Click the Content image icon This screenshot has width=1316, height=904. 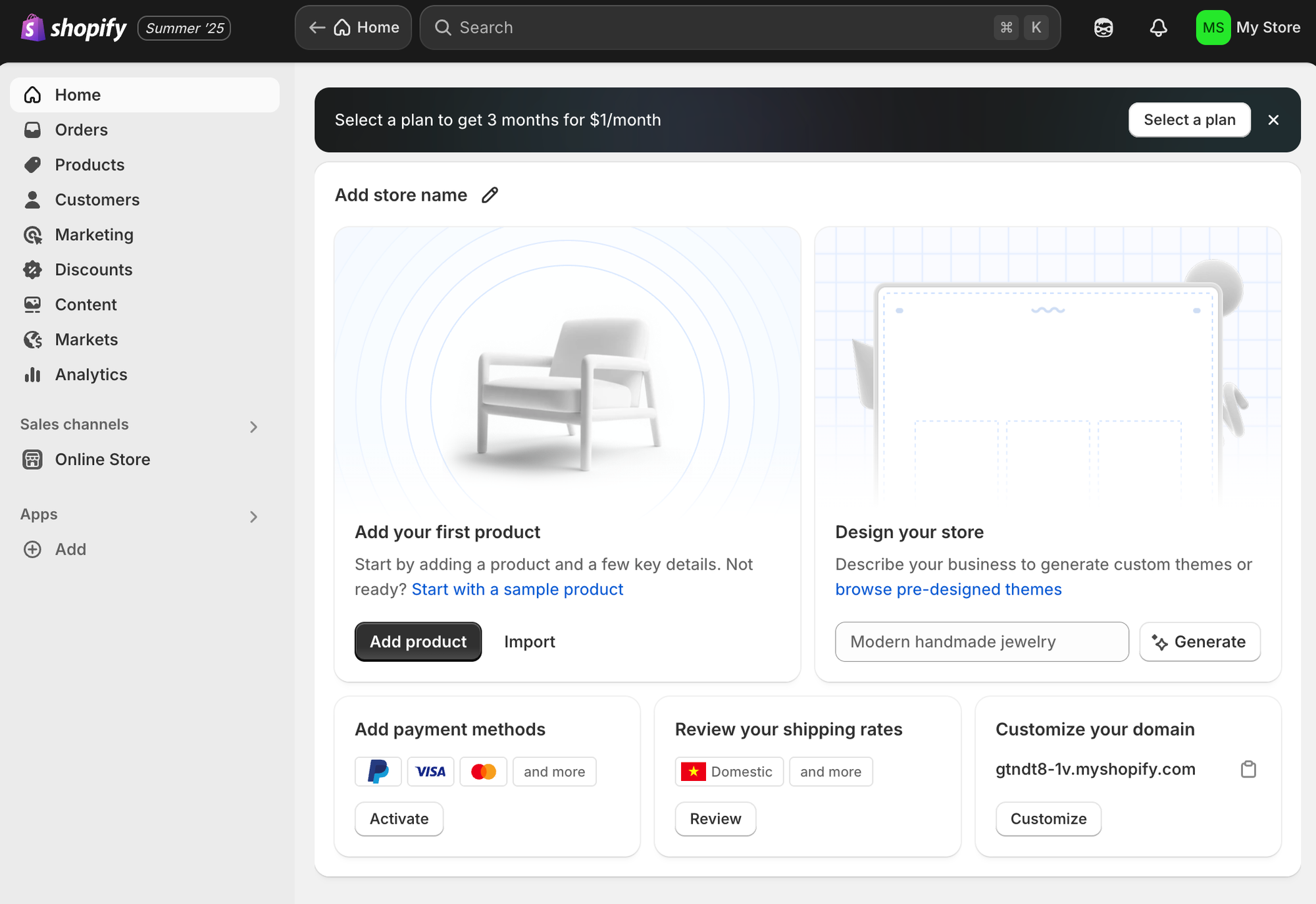tap(32, 304)
